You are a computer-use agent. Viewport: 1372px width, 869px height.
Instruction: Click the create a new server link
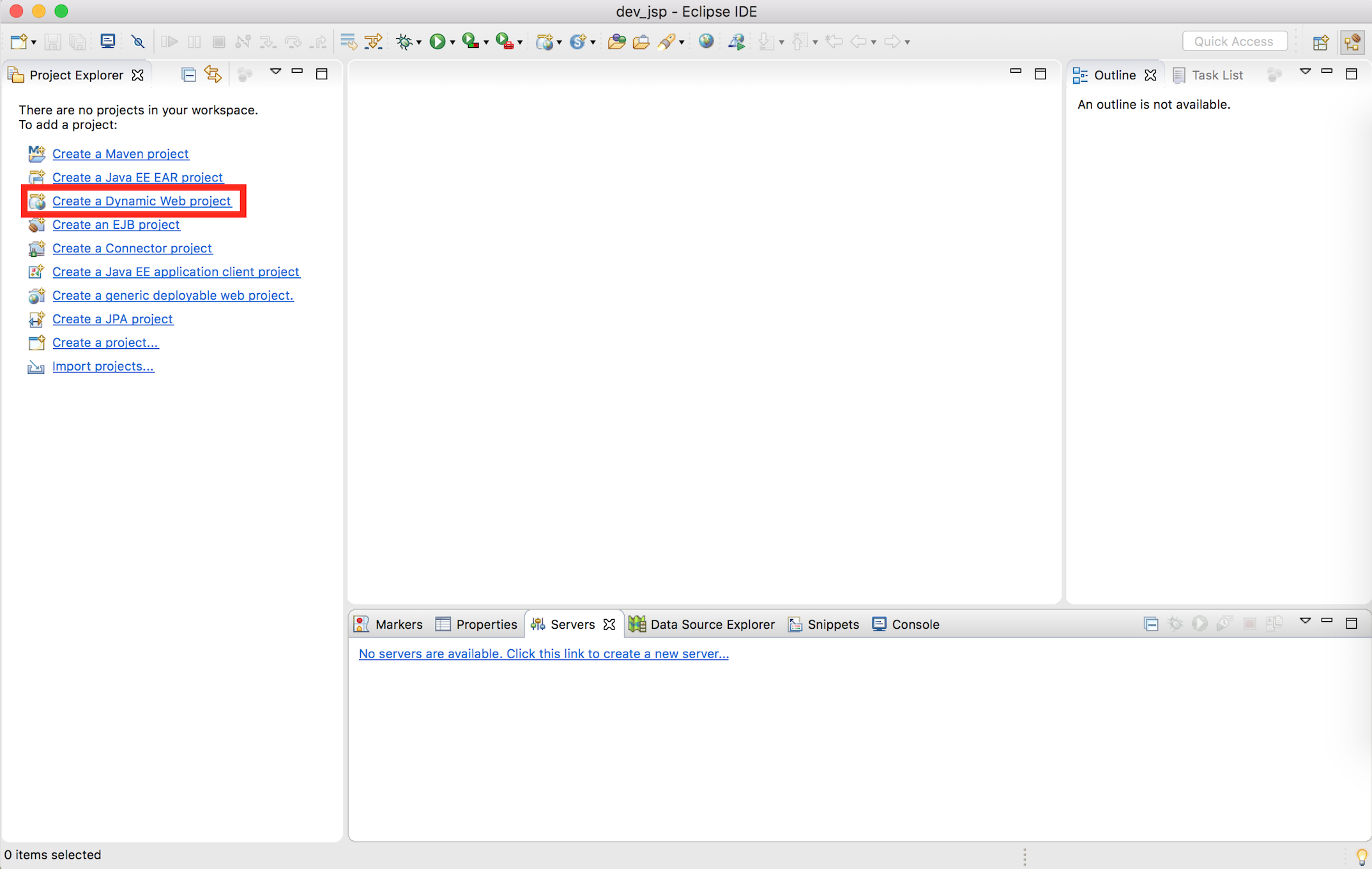(x=543, y=654)
